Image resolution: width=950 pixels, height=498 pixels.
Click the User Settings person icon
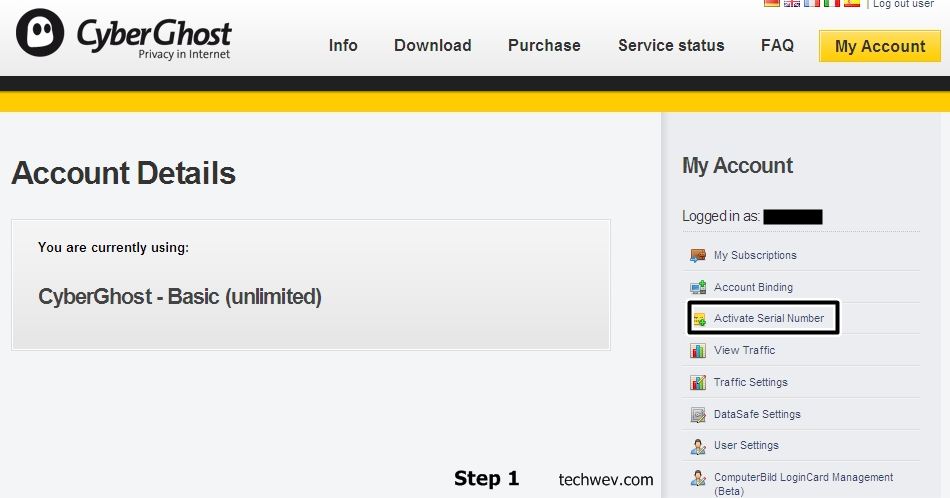(698, 447)
